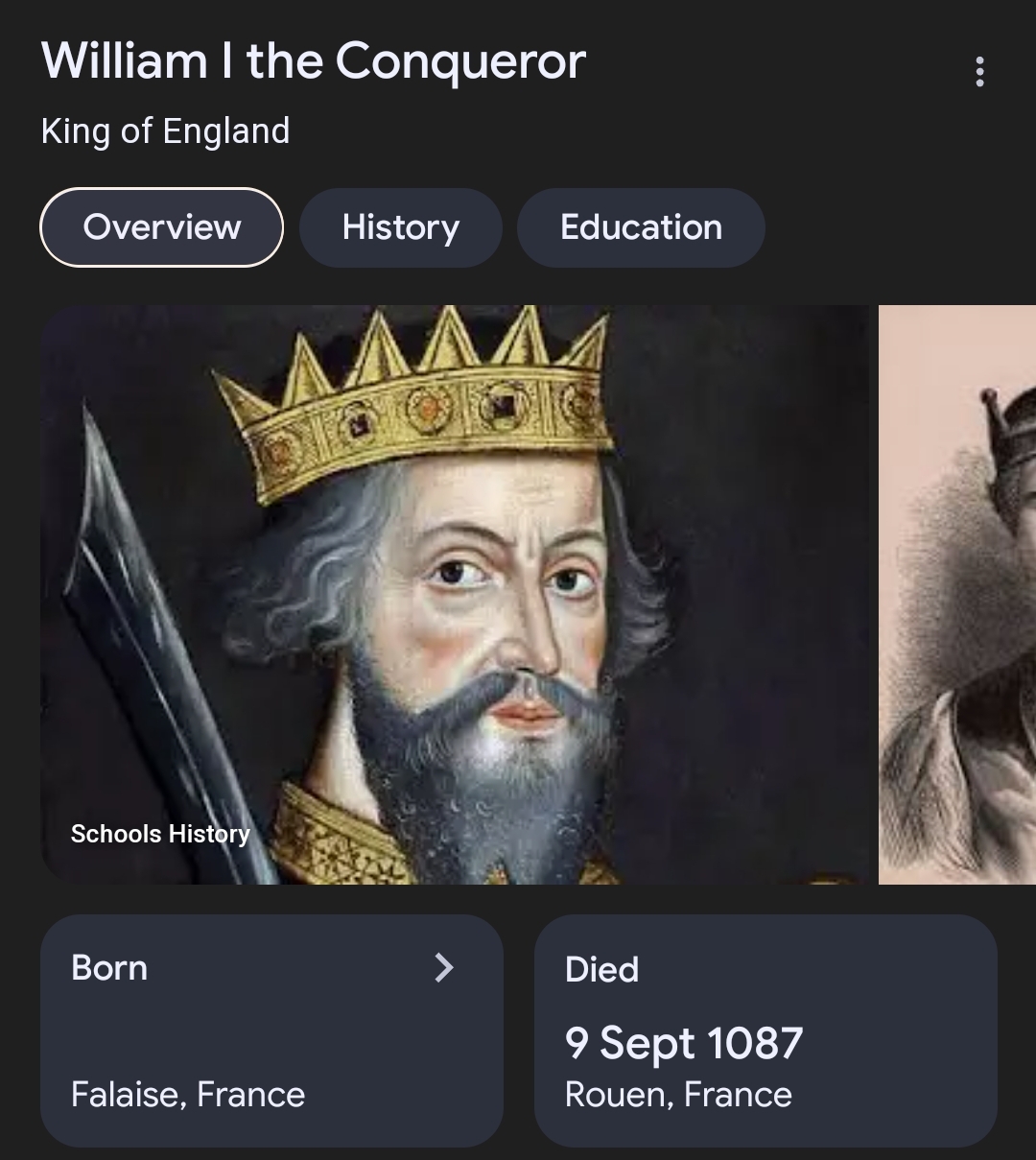Click the Schools History image source label
Viewport: 1036px width, 1160px height.
(x=160, y=834)
